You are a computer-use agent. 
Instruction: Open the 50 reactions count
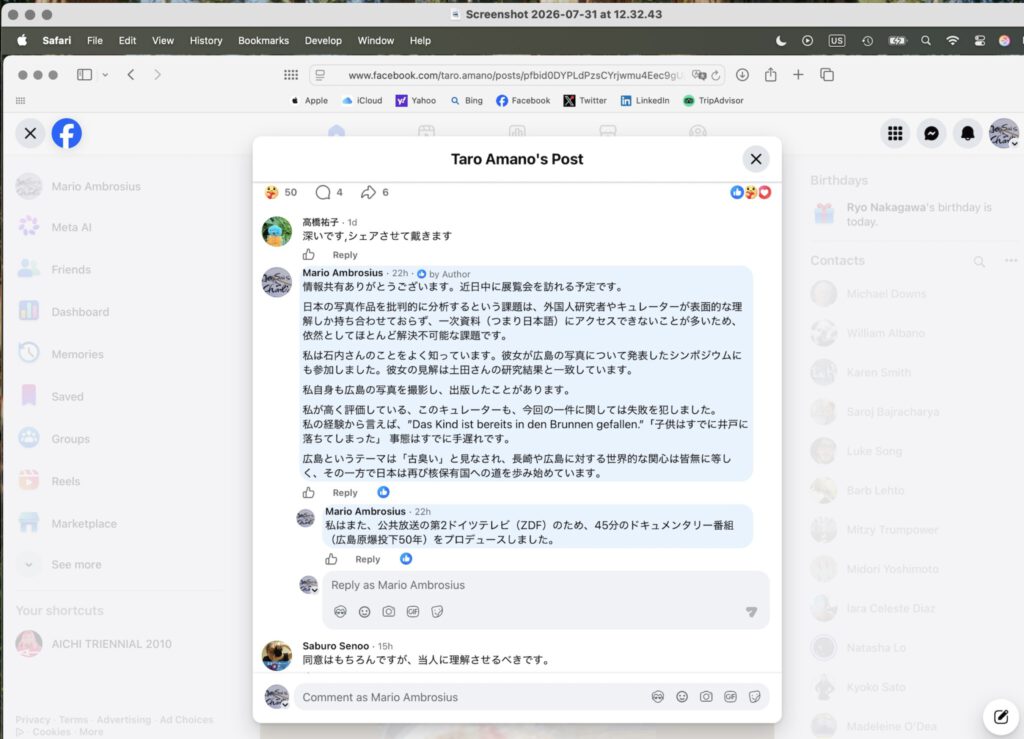291,192
